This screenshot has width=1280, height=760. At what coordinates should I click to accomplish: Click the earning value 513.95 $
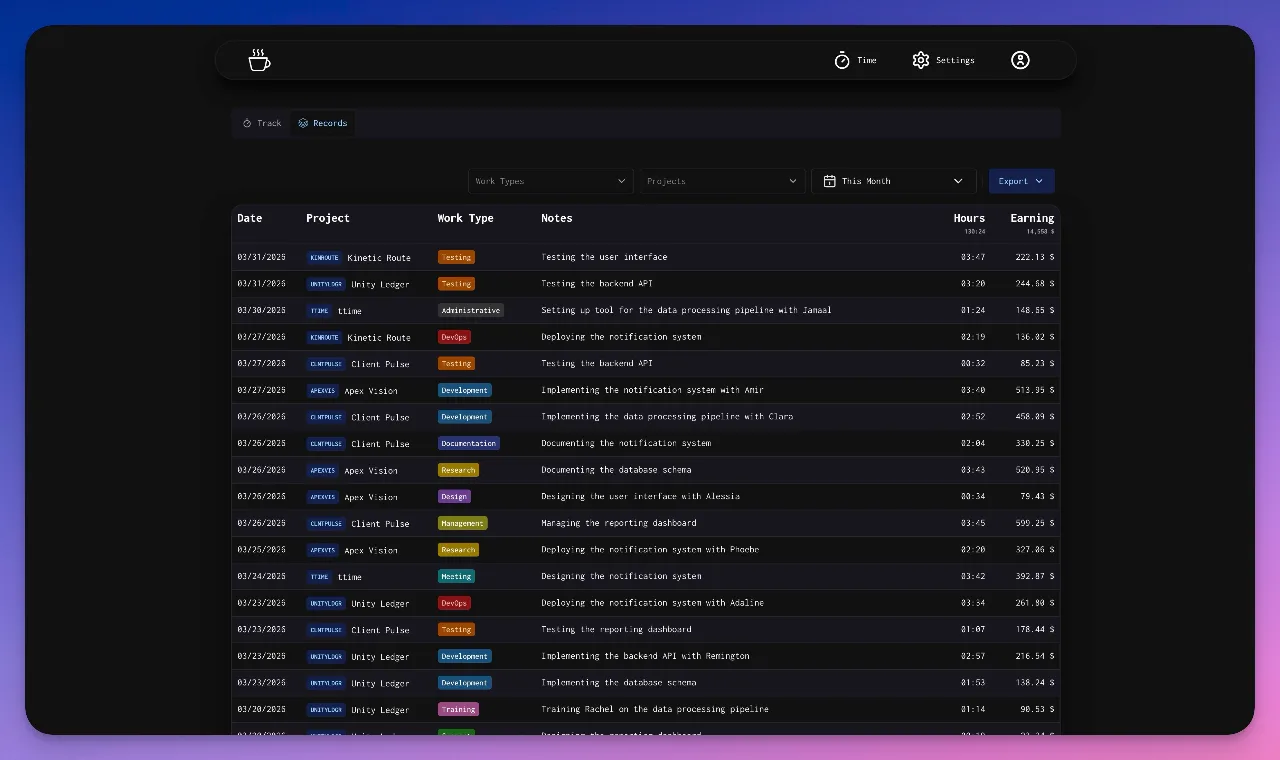[x=1036, y=390]
